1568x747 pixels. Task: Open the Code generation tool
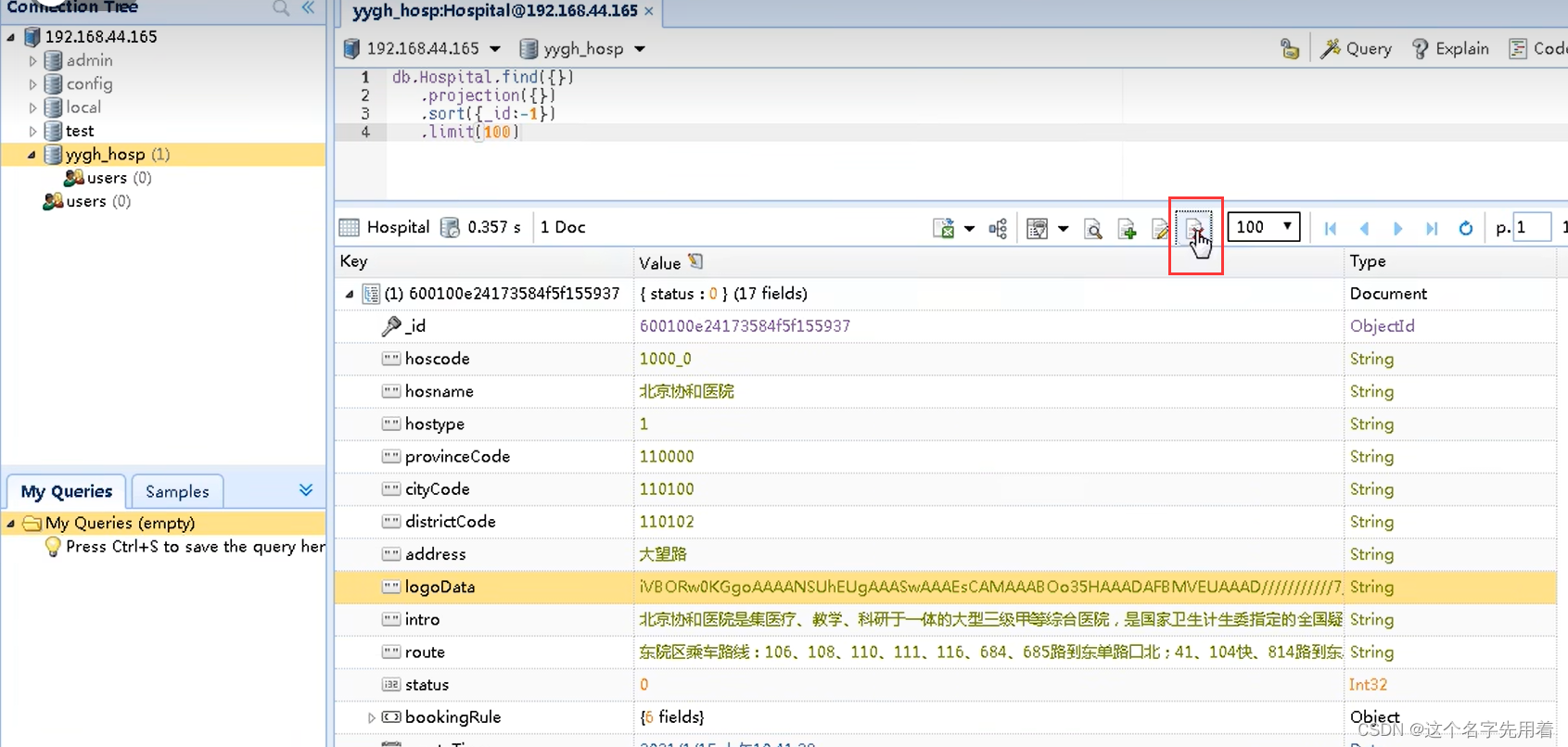coord(1537,49)
